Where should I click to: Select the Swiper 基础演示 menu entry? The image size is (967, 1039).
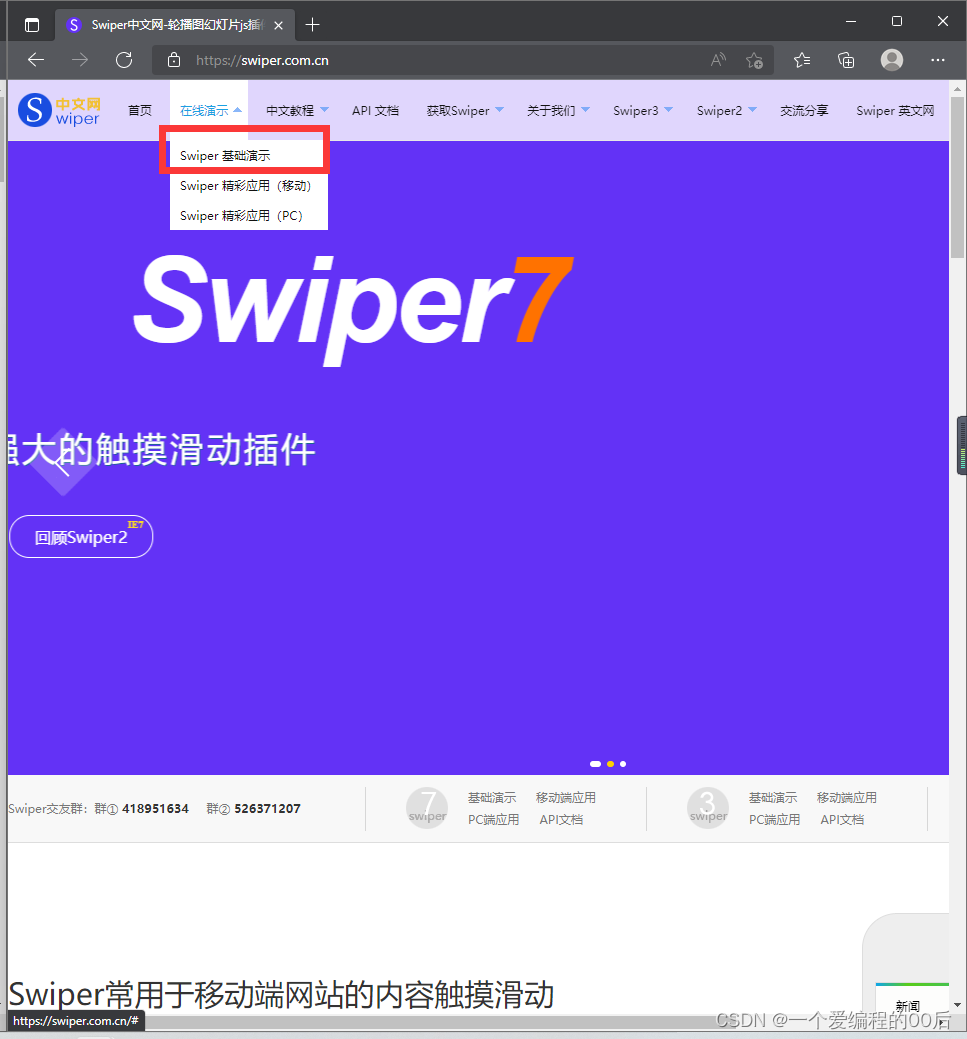coord(224,156)
